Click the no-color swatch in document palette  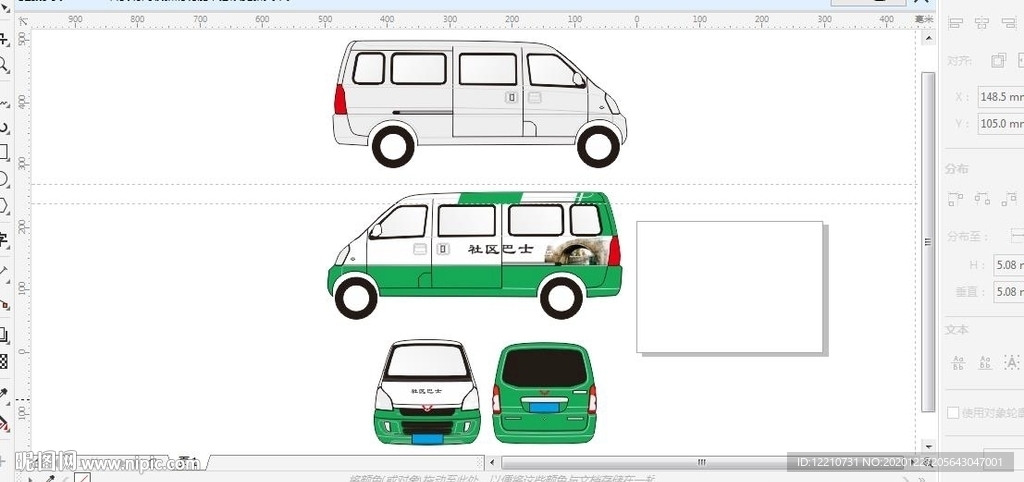click(x=82, y=479)
